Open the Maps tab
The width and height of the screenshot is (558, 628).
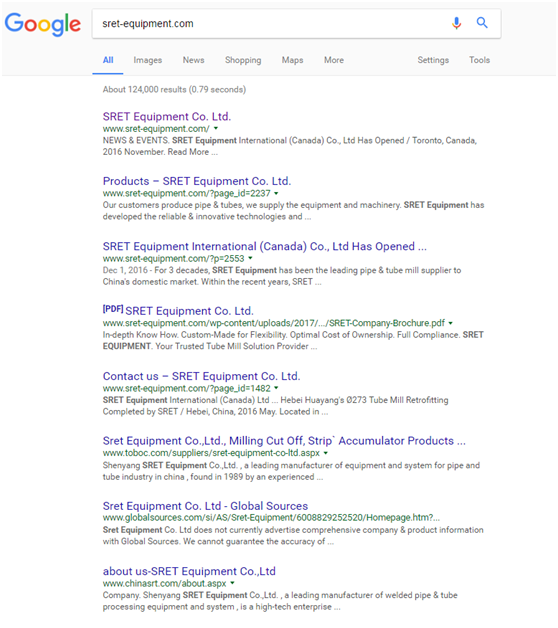click(292, 60)
